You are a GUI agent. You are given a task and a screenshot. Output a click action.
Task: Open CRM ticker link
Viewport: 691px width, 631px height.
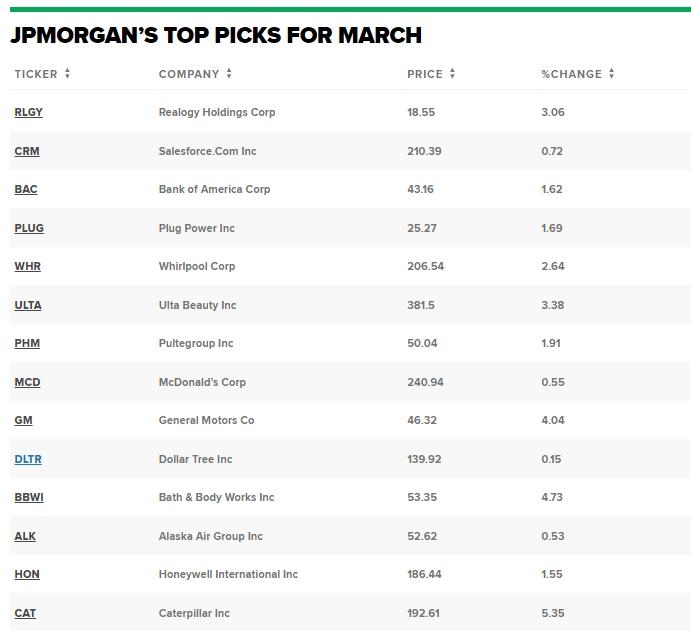pos(27,151)
